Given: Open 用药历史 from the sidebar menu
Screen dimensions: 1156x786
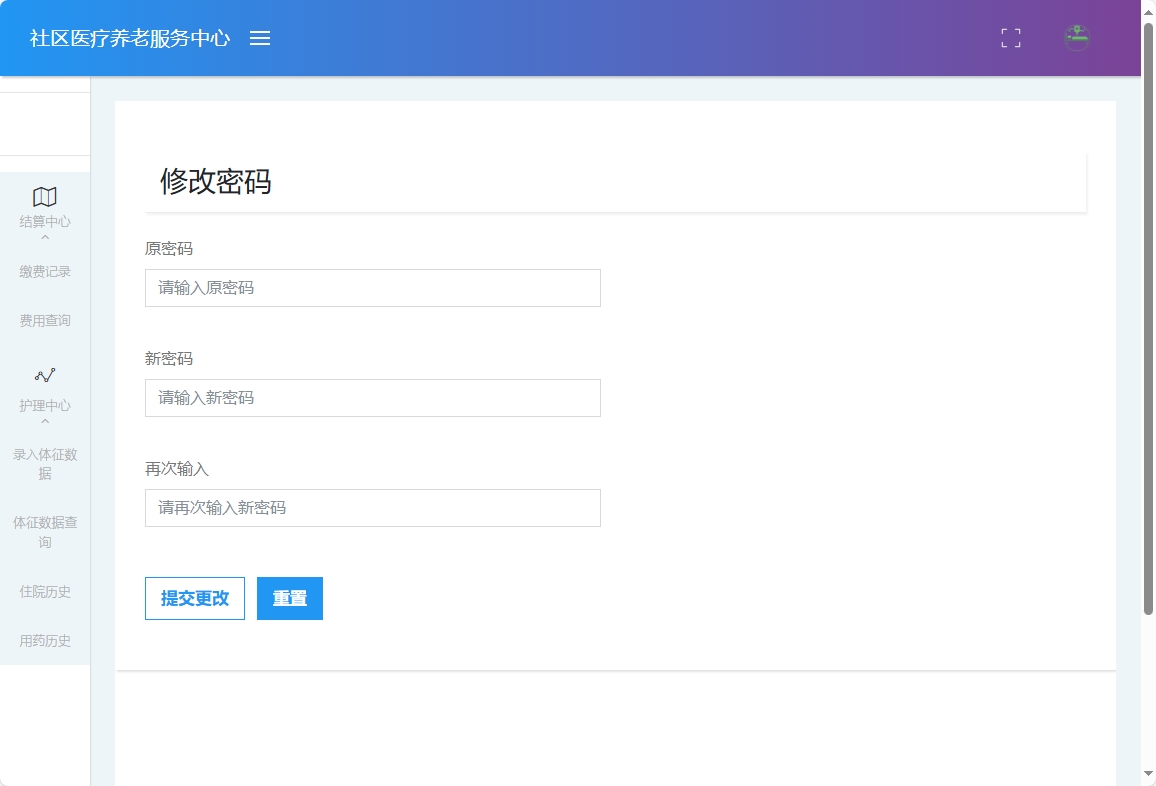Looking at the screenshot, I should tap(44, 640).
